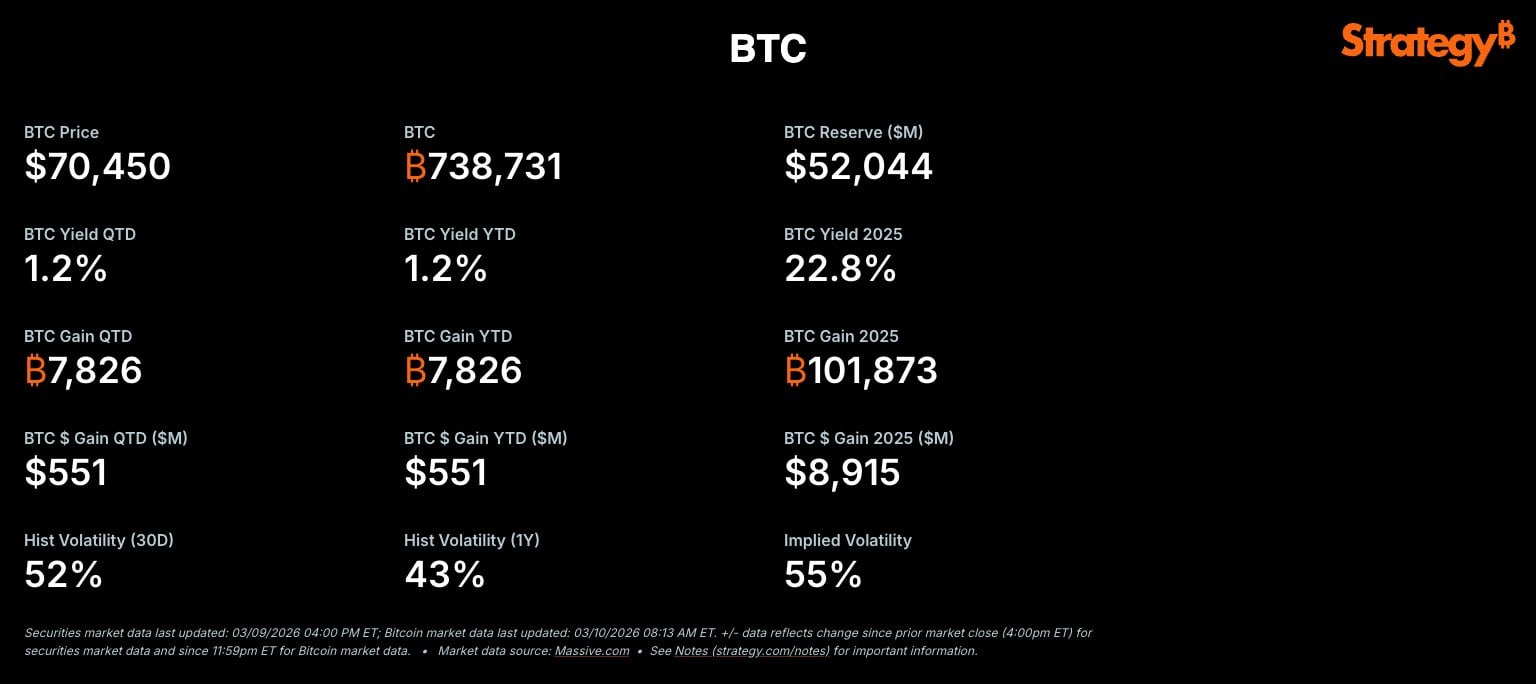Click the BTC Yield QTD label
The width and height of the screenshot is (1536, 684).
point(80,234)
